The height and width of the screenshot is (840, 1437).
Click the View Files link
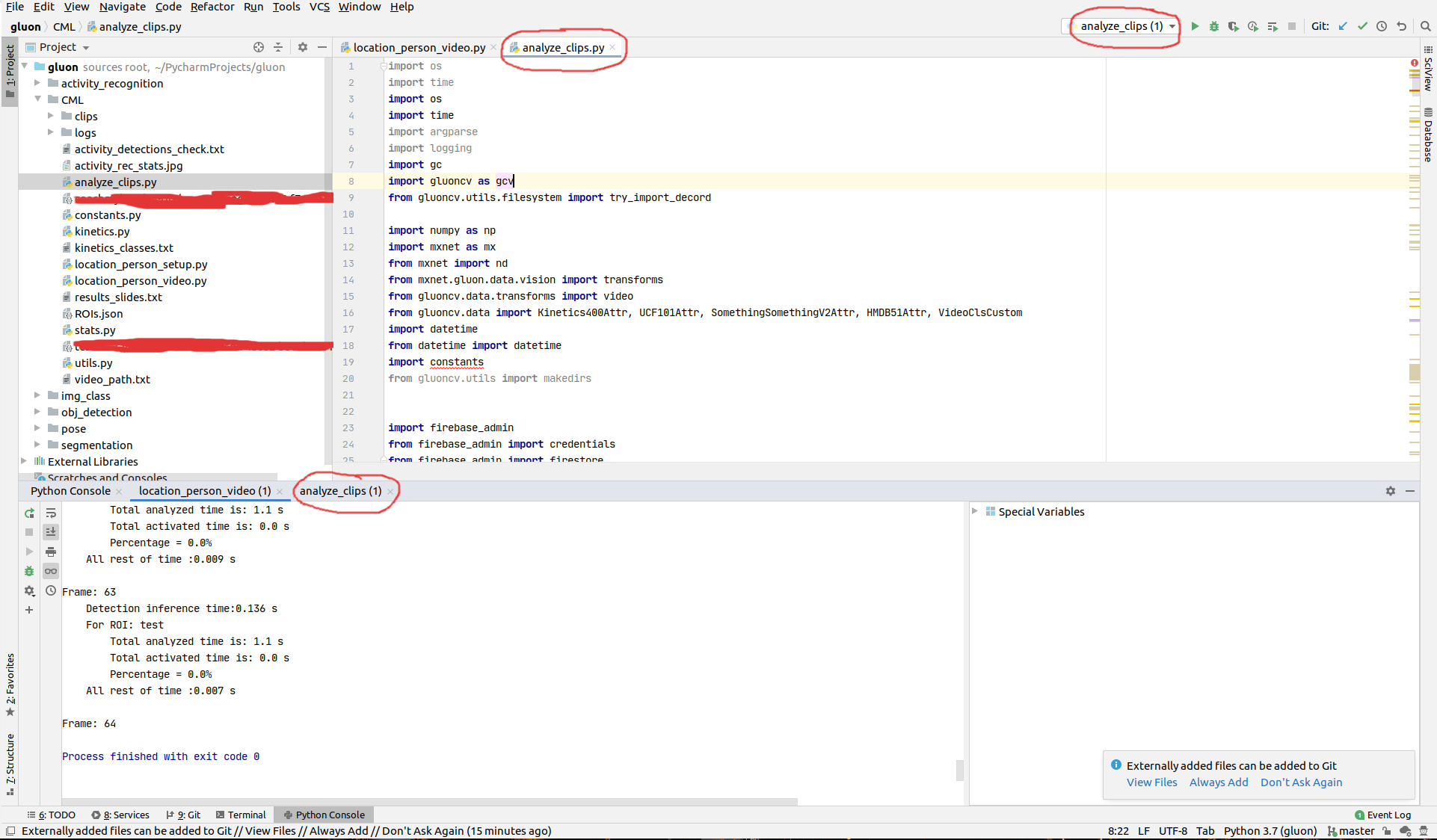(1151, 782)
